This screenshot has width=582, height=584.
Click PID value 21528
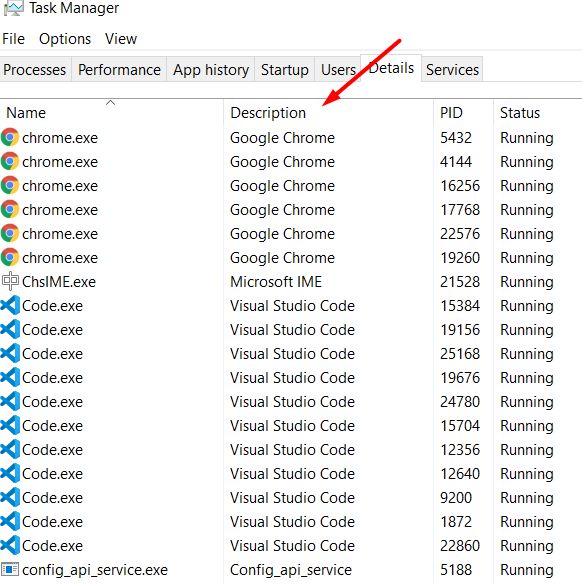click(x=460, y=282)
